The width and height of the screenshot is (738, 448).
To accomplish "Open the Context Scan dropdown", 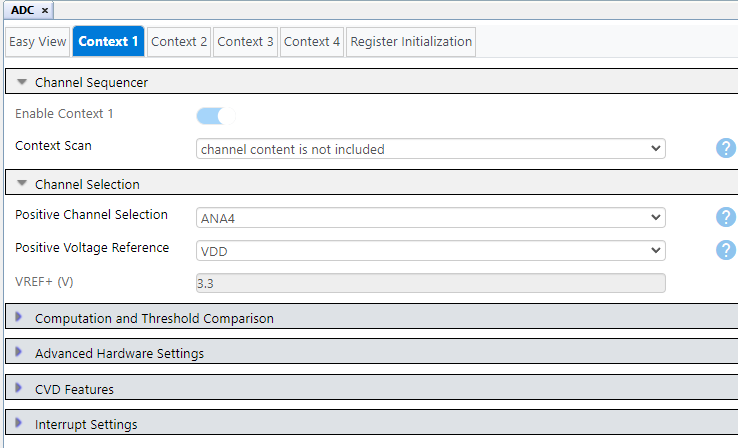I will click(430, 149).
